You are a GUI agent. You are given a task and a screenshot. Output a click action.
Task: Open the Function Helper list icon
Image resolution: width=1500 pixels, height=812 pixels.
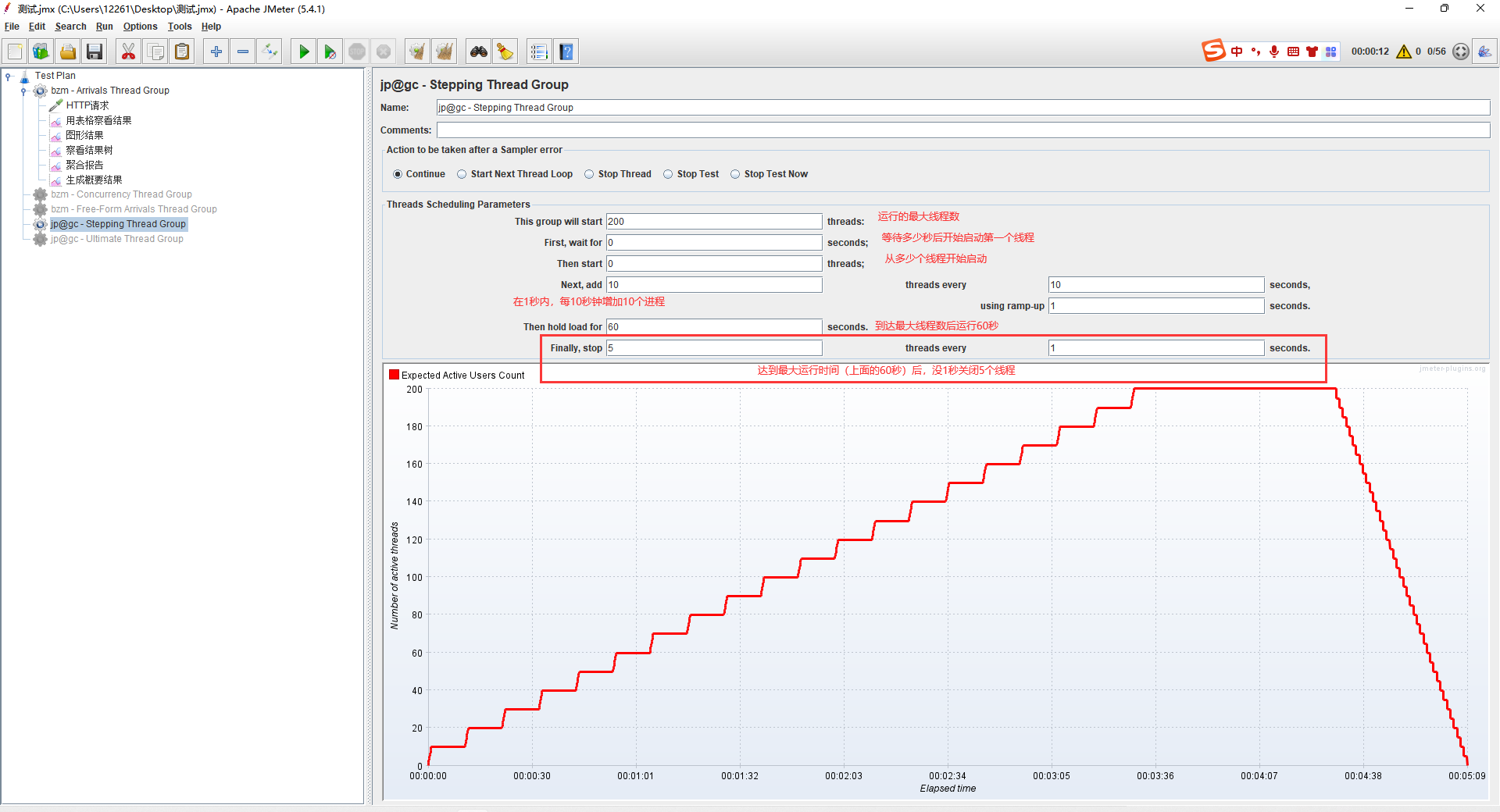[x=539, y=52]
